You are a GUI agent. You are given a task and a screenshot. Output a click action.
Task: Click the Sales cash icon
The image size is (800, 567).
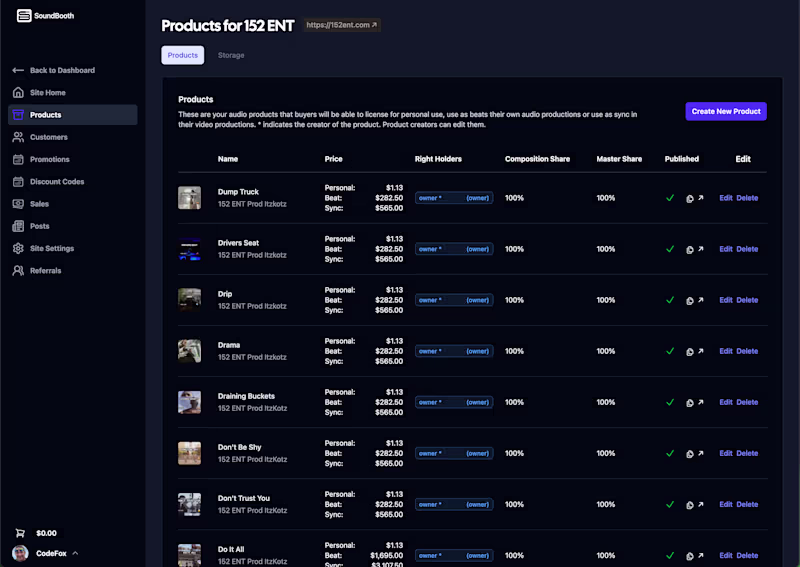click(x=18, y=204)
